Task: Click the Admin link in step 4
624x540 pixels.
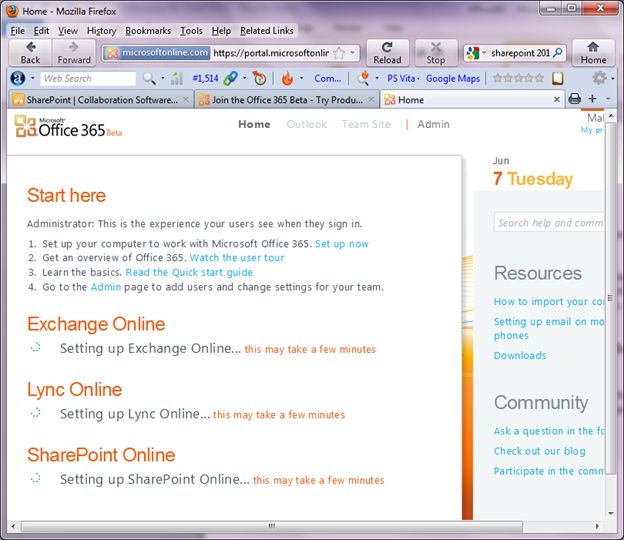Action: click(106, 287)
